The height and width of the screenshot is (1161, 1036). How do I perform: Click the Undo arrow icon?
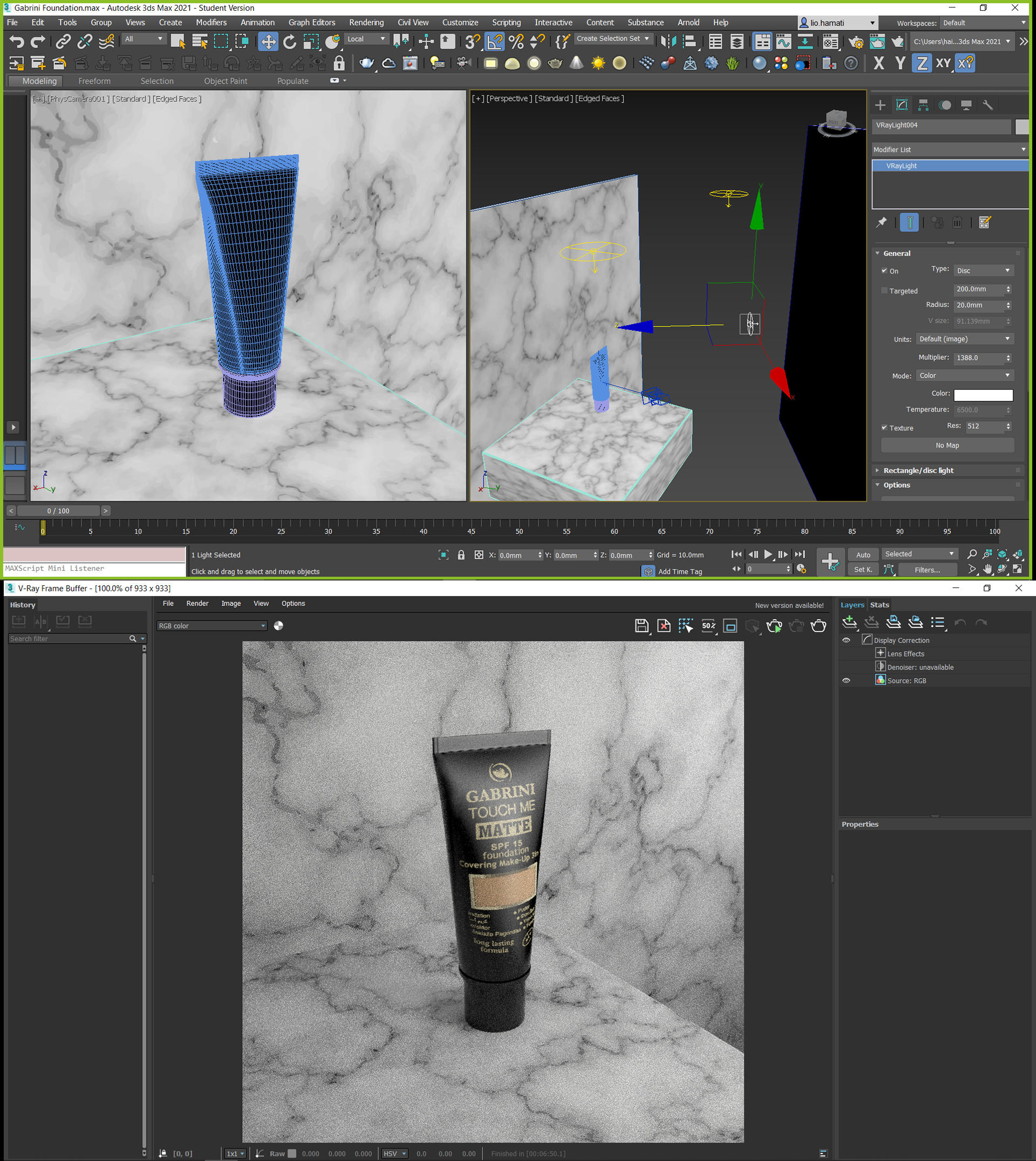(17, 42)
